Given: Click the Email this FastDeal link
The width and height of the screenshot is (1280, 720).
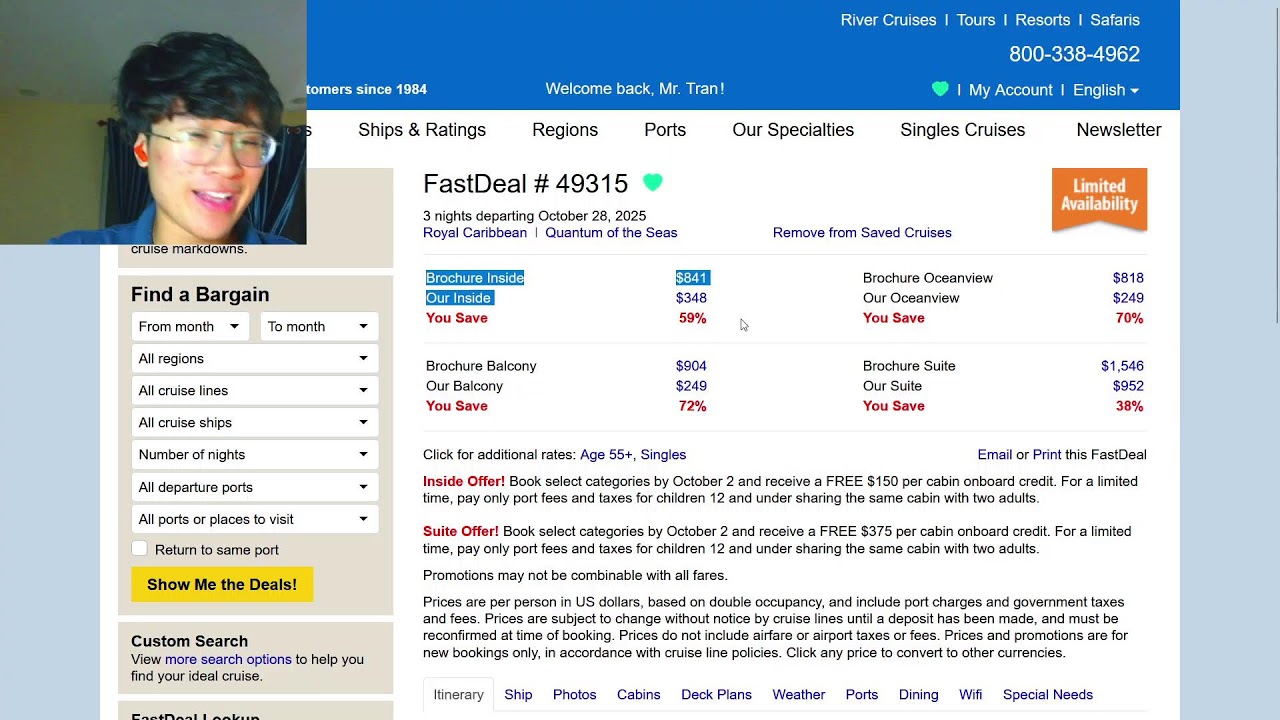Looking at the screenshot, I should click(994, 455).
